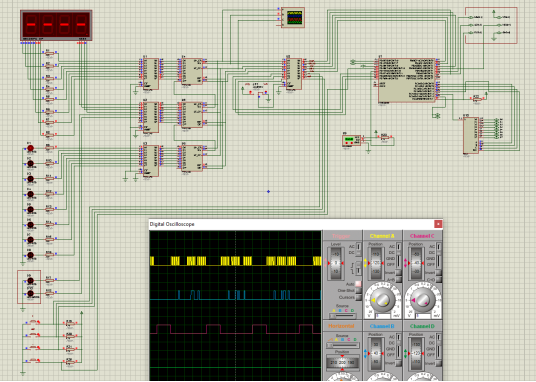Toggle Invert button for Channel A
Viewport: 536px width, 382px height.
398,273
